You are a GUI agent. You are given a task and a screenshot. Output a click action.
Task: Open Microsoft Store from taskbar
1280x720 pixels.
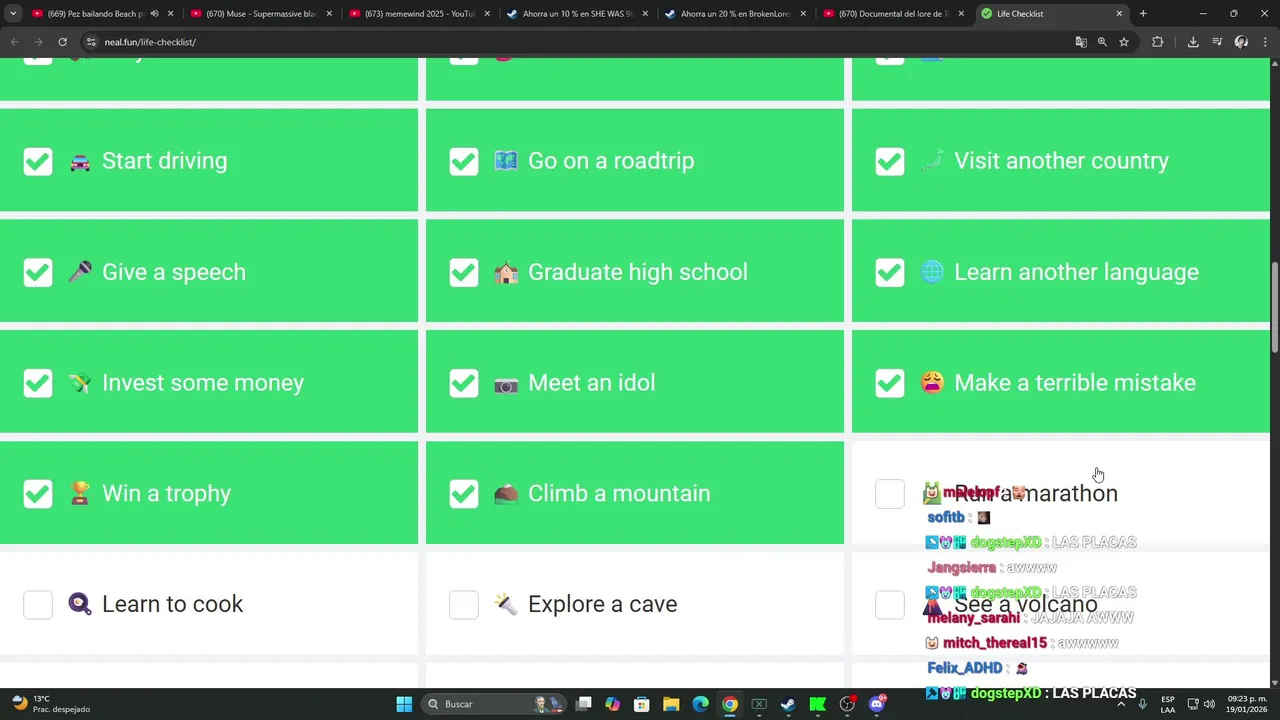[x=642, y=704]
